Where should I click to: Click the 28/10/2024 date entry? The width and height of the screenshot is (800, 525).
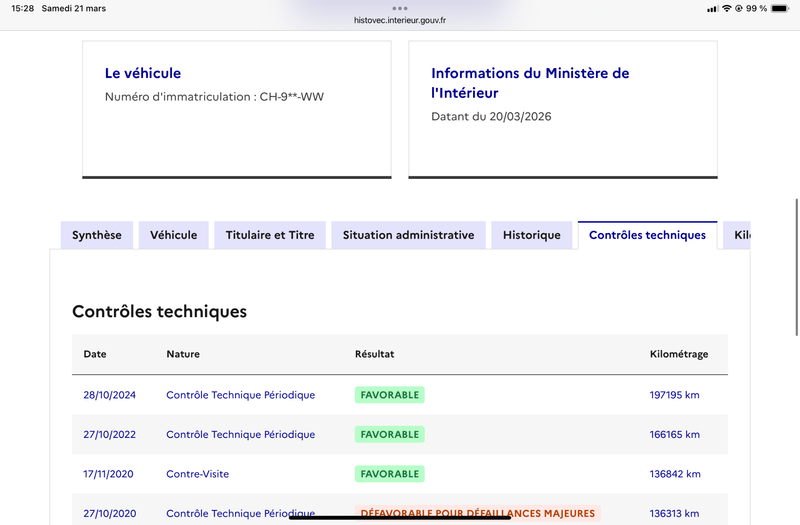[109, 395]
